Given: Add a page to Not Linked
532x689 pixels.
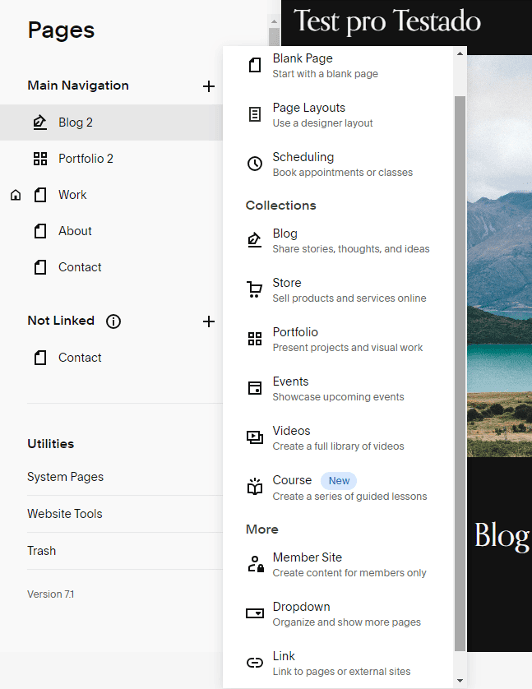Looking at the screenshot, I should [x=209, y=322].
